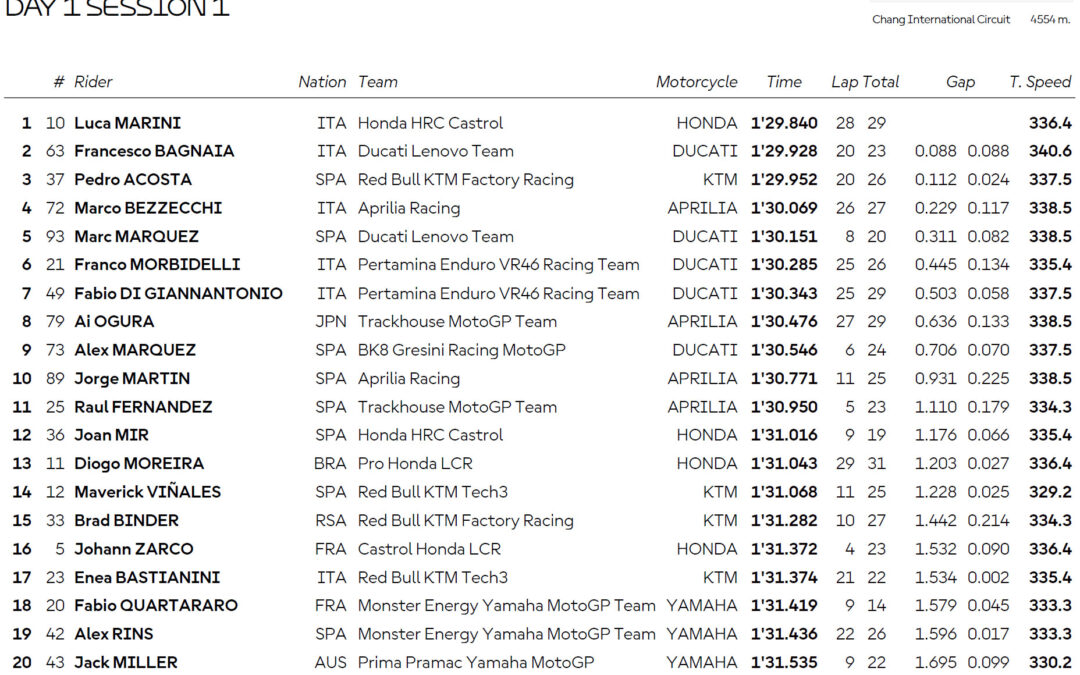Click Marini's 1'29.840 lap time
This screenshot has height=675, width=1080.
click(784, 123)
